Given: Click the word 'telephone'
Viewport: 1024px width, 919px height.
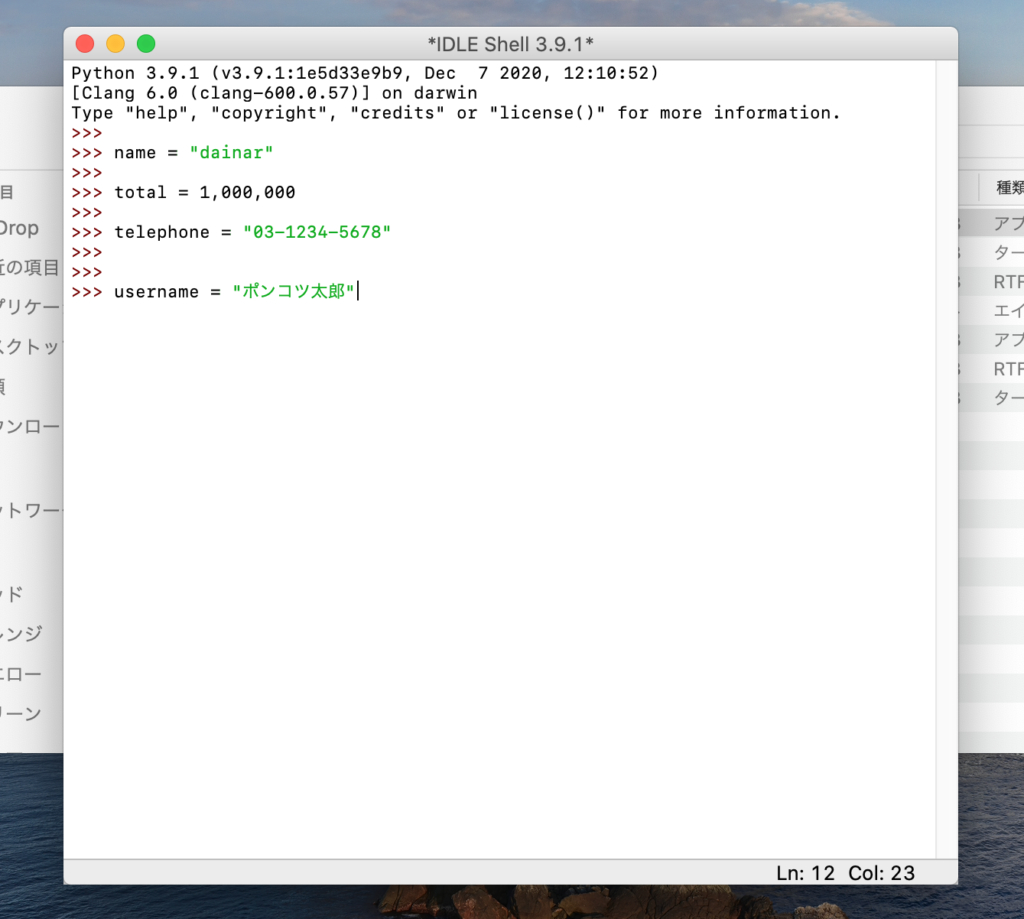Looking at the screenshot, I should 162,233.
